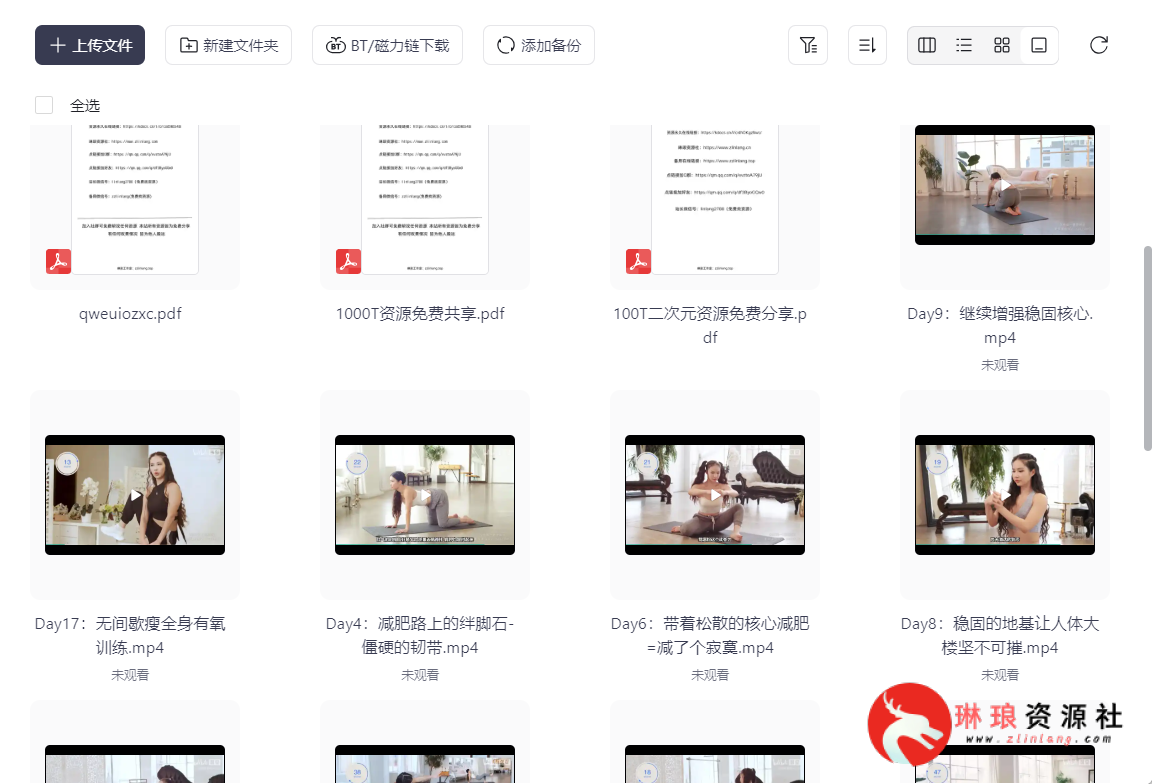Click the Day17：无间歇瘦全身有氧训练.mp4 name
1152x784 pixels.
click(130, 636)
